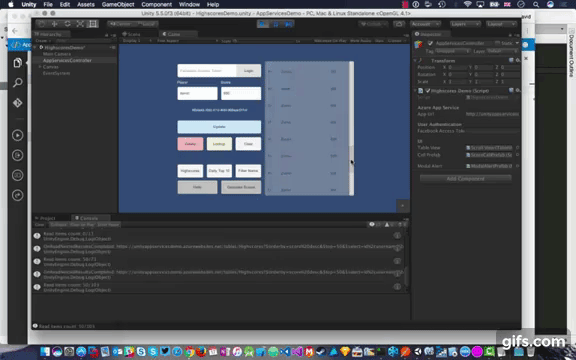This screenshot has width=576, height=360.
Task: Click the AppServicesController object cube icon
Action: pos(418,44)
